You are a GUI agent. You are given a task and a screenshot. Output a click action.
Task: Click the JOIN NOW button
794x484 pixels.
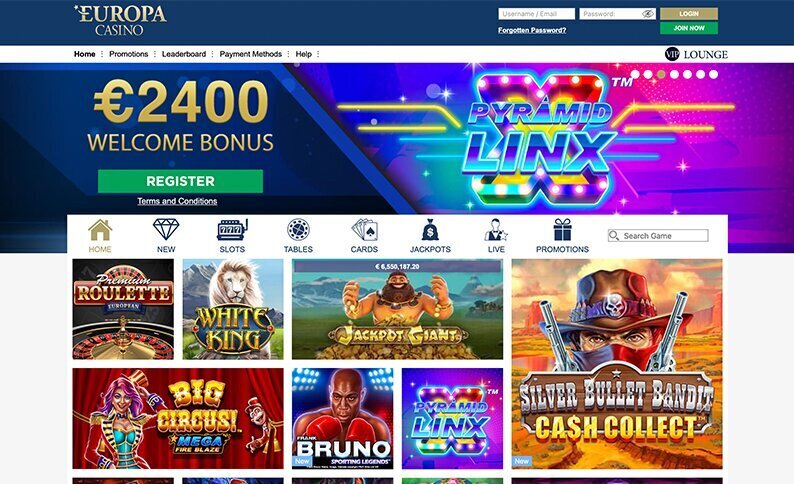point(689,28)
